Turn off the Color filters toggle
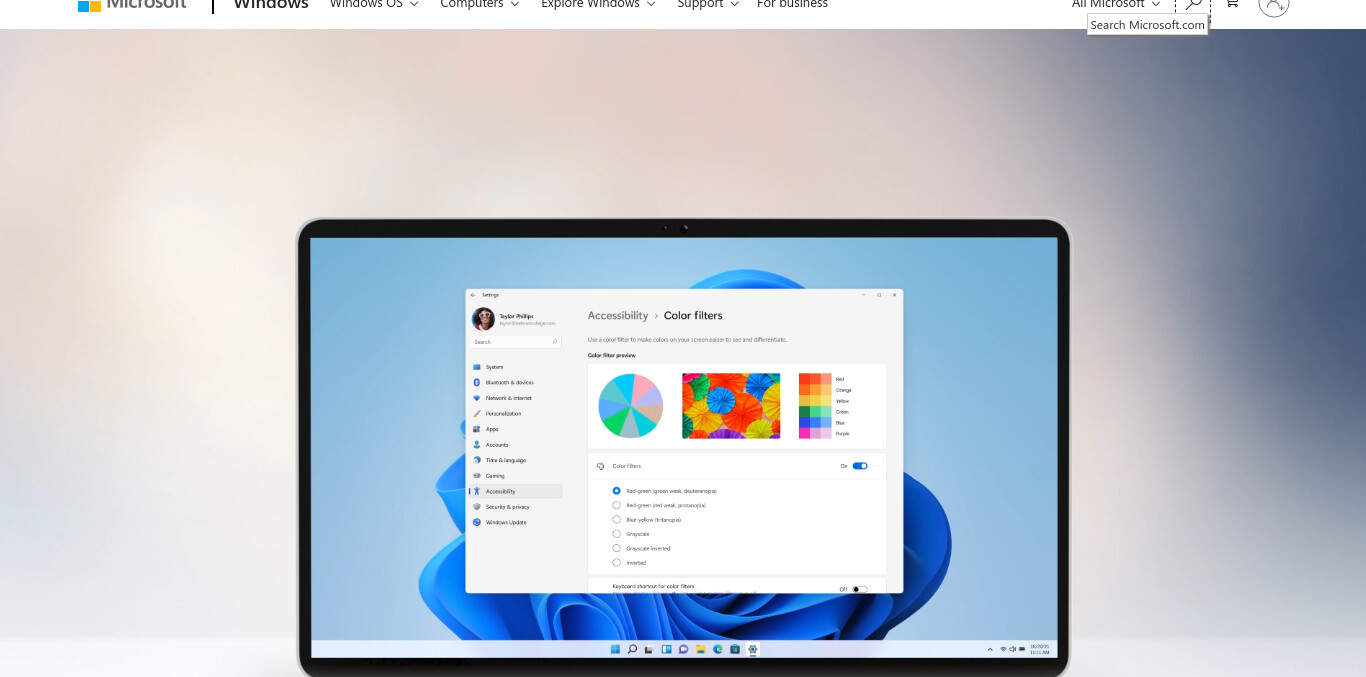The height and width of the screenshot is (677, 1366). (x=860, y=466)
